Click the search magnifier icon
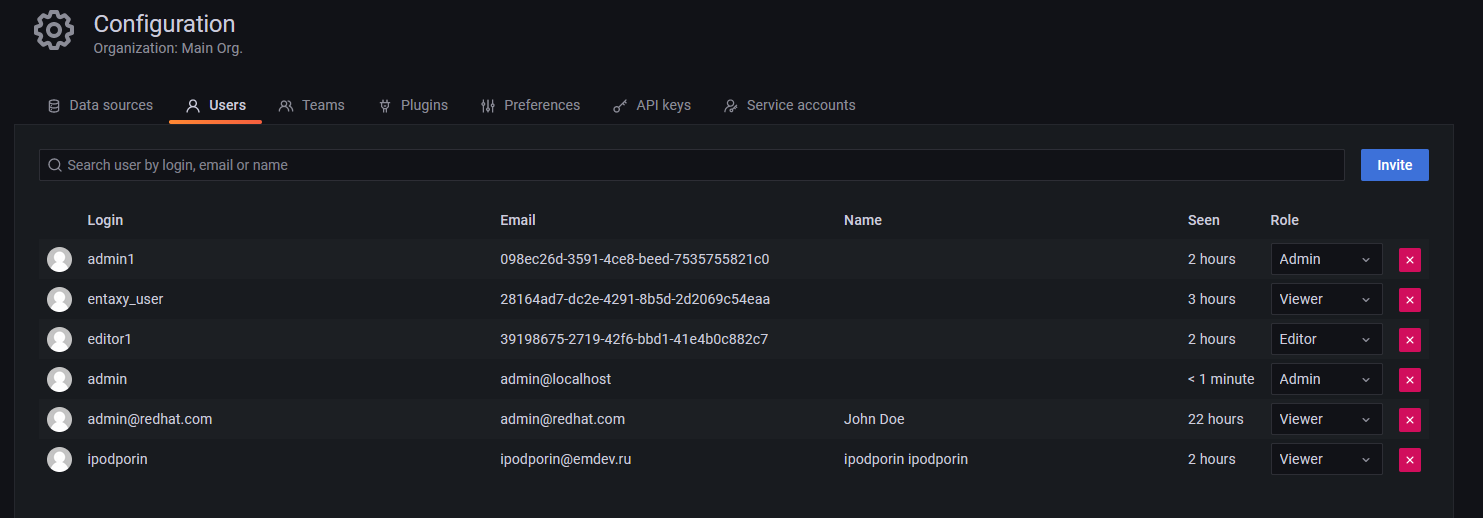This screenshot has height=518, width=1483. point(55,165)
